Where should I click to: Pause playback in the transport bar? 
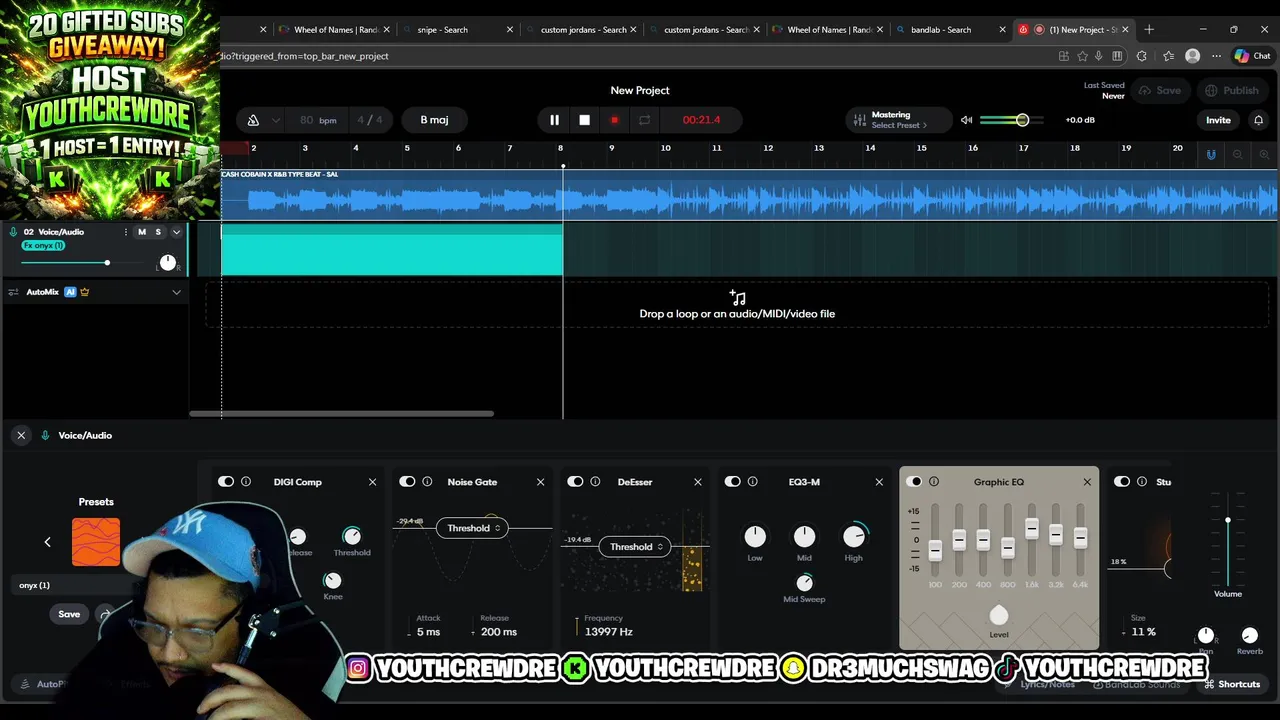point(554,120)
